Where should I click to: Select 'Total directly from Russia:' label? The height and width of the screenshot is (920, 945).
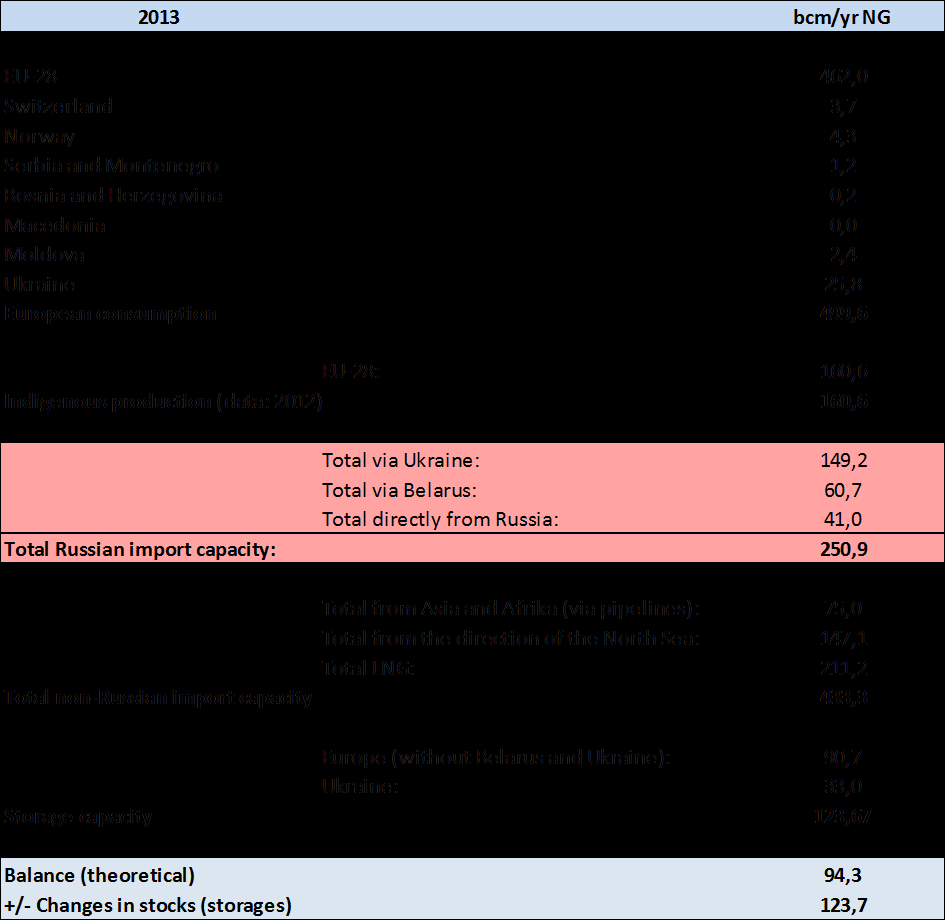pyautogui.click(x=440, y=519)
